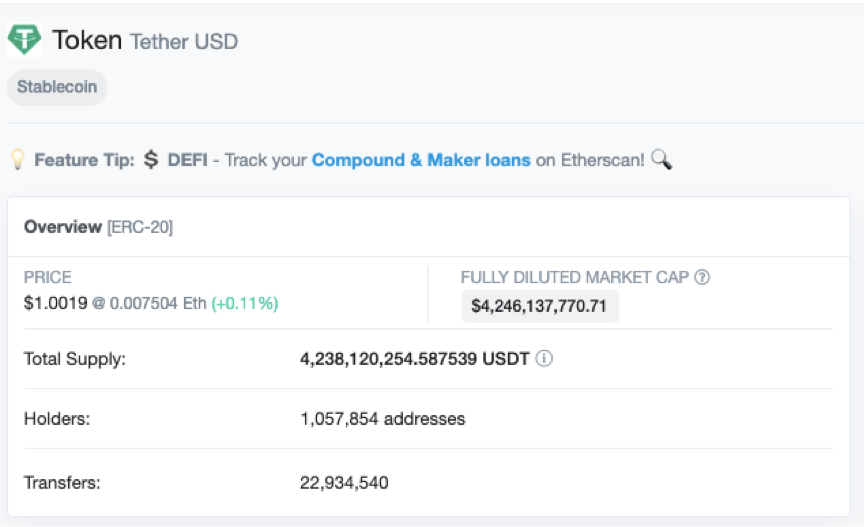
Task: Click the $4,246,137,770.71 market cap value
Action: 539,306
